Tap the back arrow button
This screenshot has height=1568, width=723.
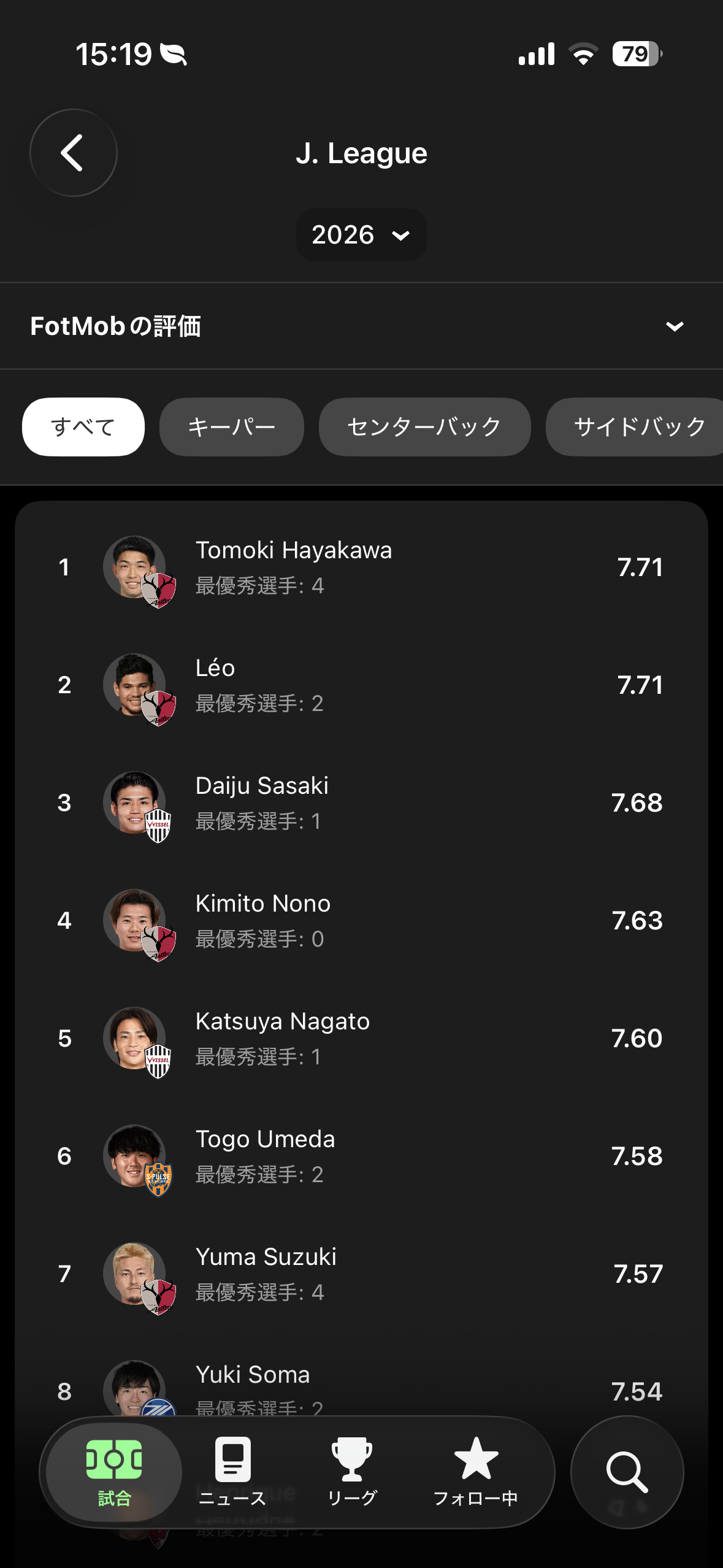(x=73, y=153)
